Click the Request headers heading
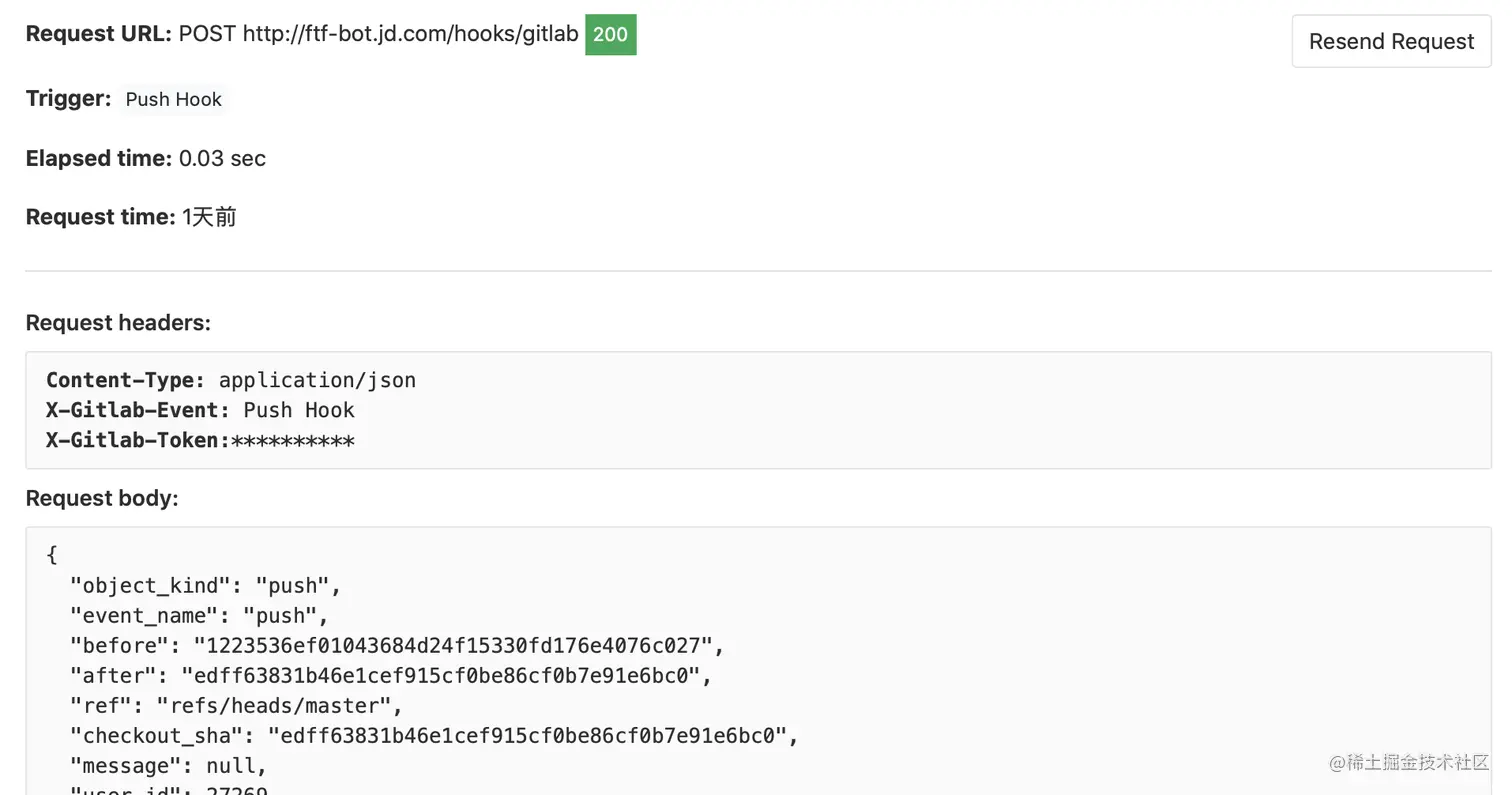Image resolution: width=1512 pixels, height=795 pixels. click(x=118, y=322)
